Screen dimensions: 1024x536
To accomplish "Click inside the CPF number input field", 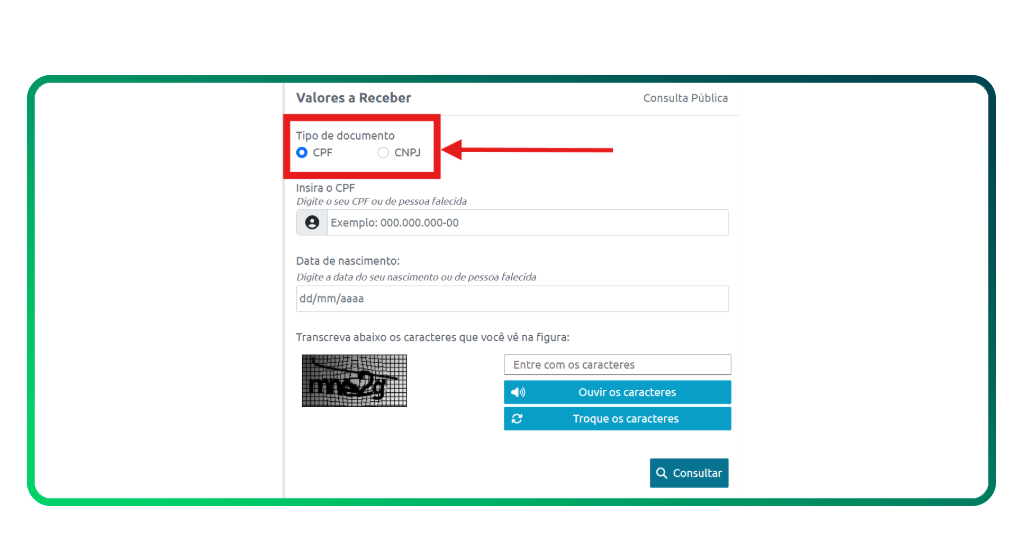I will pos(528,223).
